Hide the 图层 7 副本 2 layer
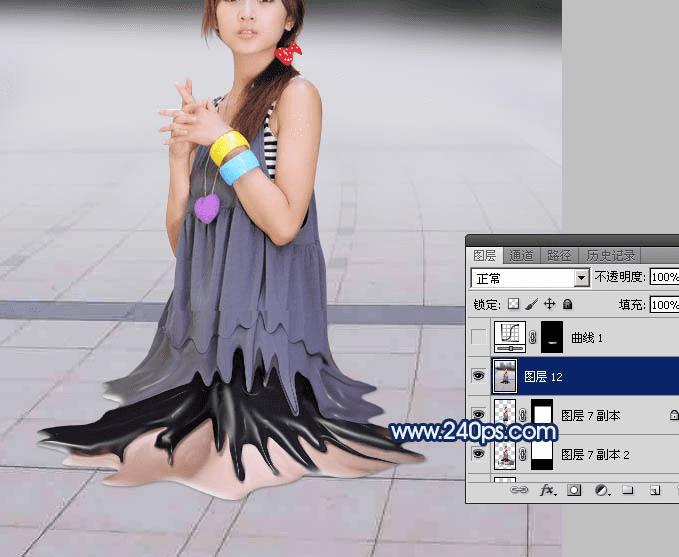Image resolution: width=679 pixels, height=557 pixels. tap(479, 453)
